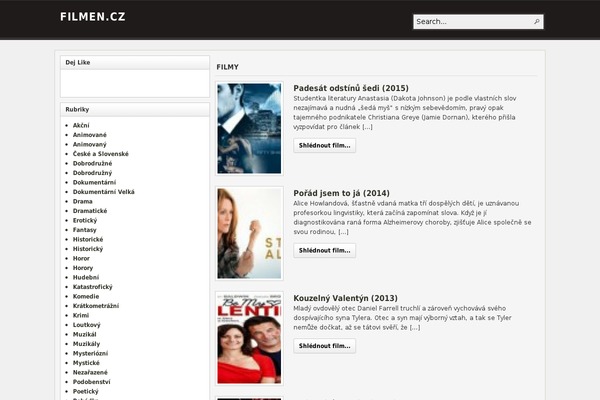Open the Kouzelný Valentýn poster thumbnail

(249, 338)
